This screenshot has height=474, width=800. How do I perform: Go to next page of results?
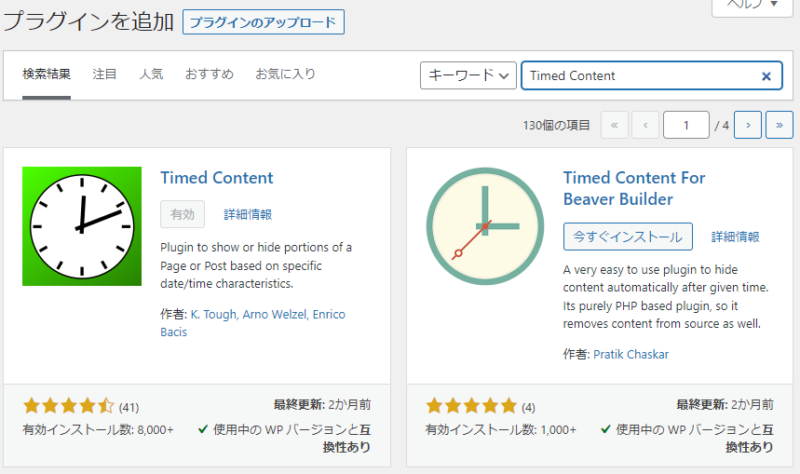(x=748, y=125)
